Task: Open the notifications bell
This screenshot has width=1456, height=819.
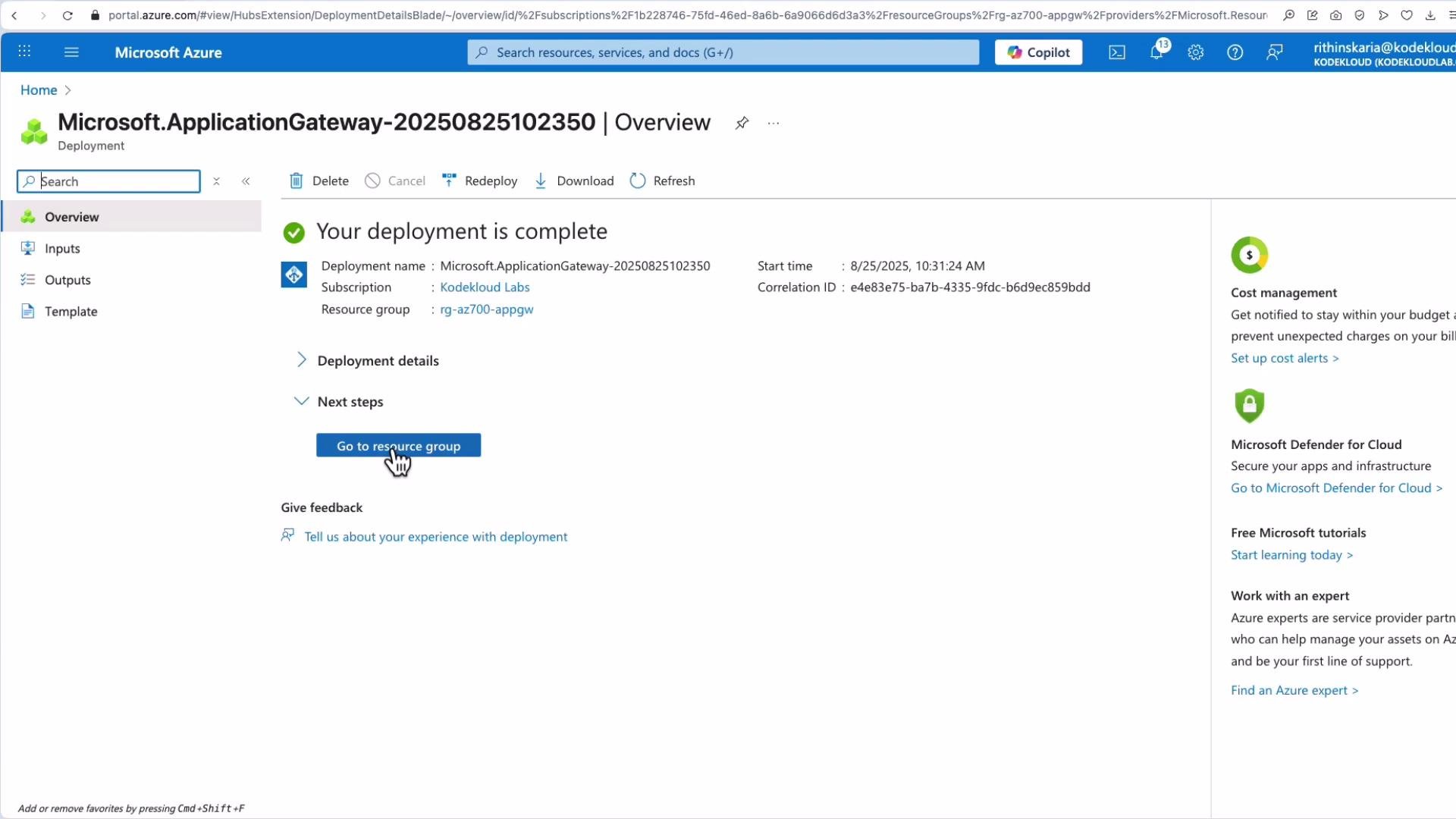Action: click(x=1156, y=52)
